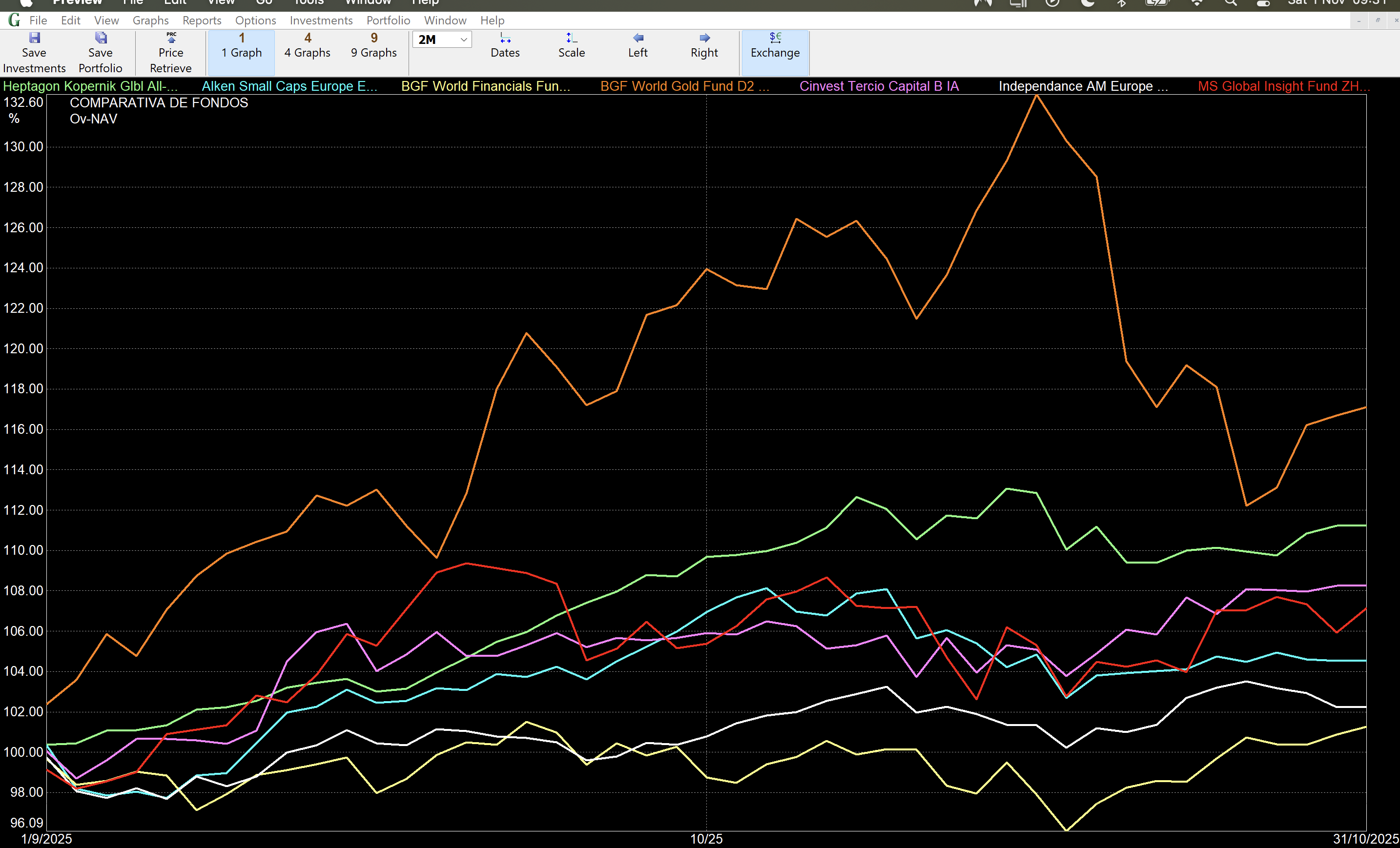Open the Reports menu

click(x=202, y=20)
